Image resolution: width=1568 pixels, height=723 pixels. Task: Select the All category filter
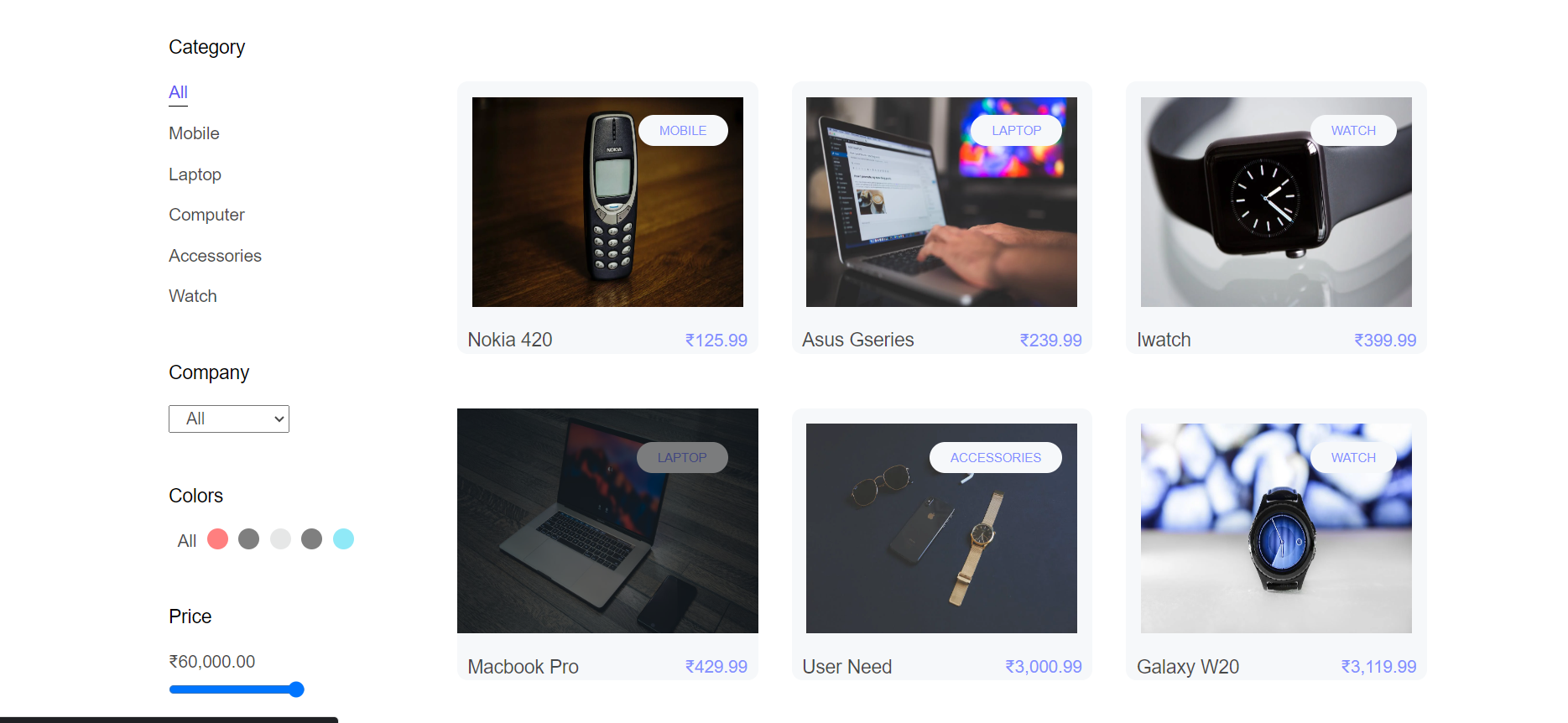point(178,93)
